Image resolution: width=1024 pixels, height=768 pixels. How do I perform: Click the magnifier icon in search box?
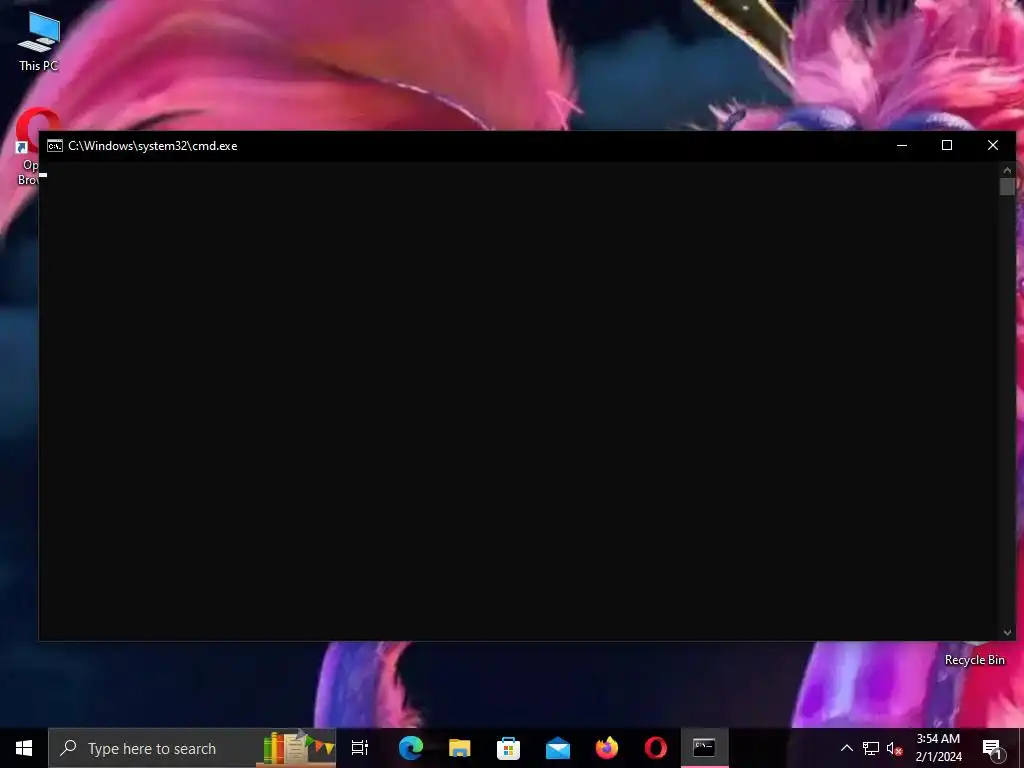(x=68, y=748)
